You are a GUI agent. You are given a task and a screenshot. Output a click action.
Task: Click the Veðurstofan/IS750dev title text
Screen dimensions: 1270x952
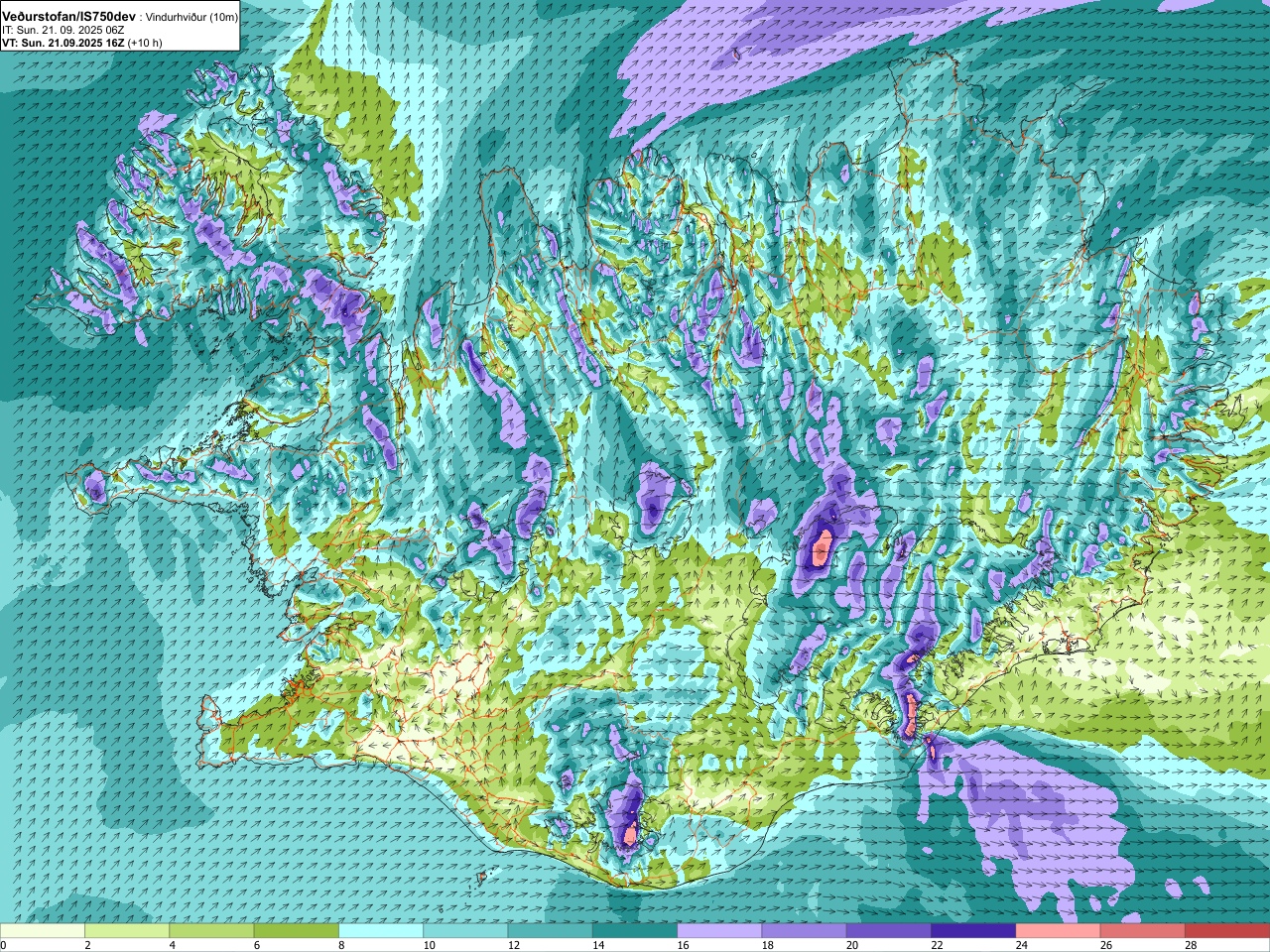tap(69, 17)
